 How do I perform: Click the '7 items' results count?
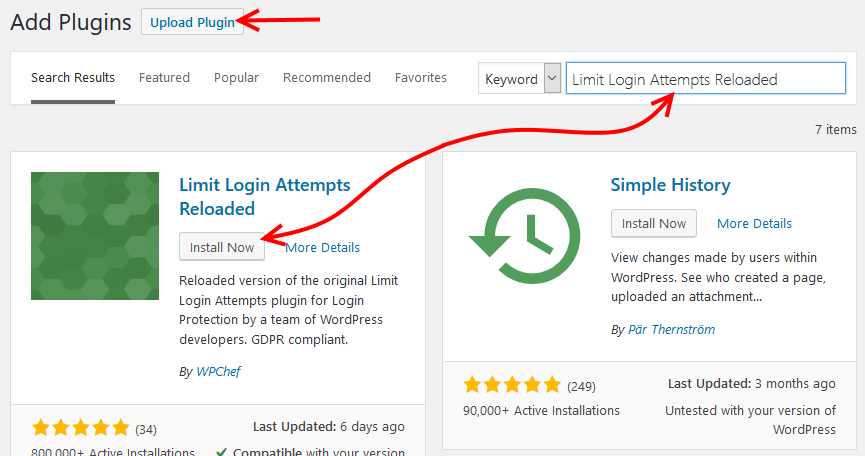835,130
